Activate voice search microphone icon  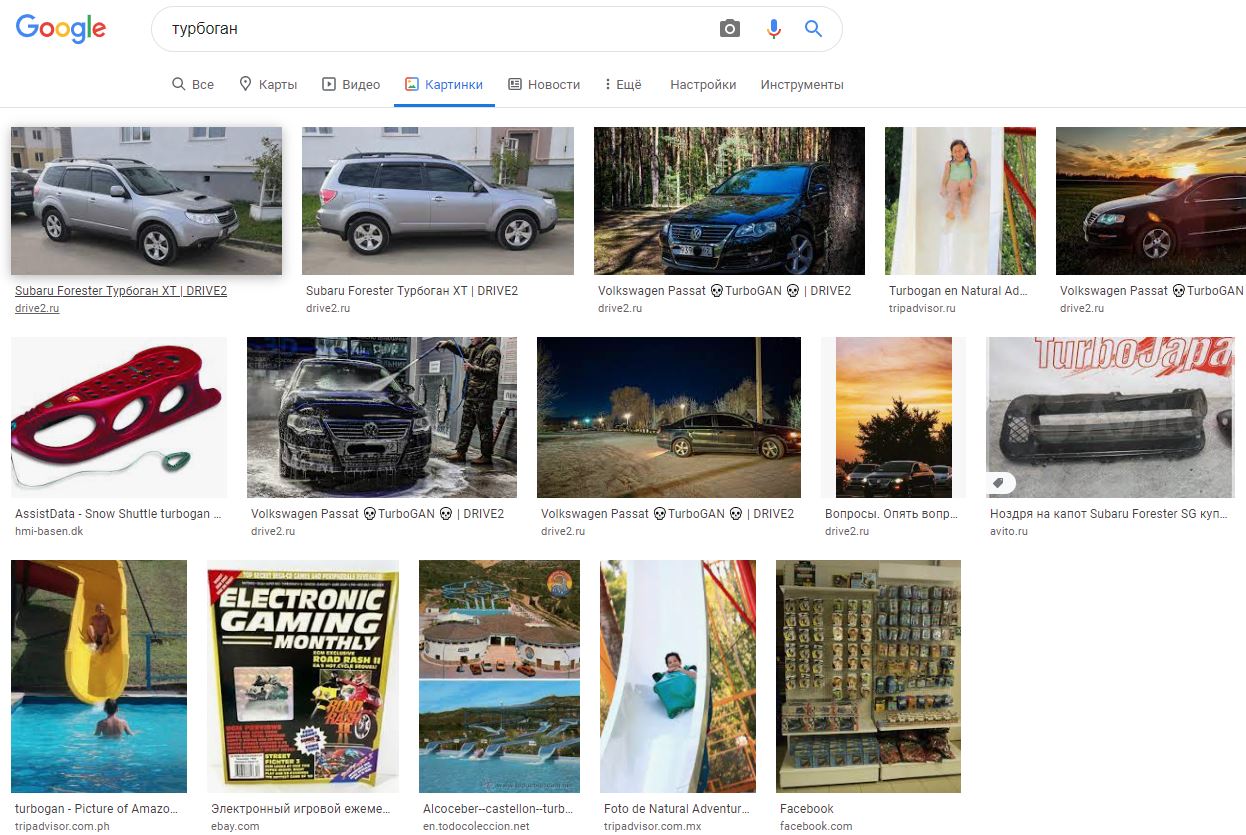click(773, 29)
